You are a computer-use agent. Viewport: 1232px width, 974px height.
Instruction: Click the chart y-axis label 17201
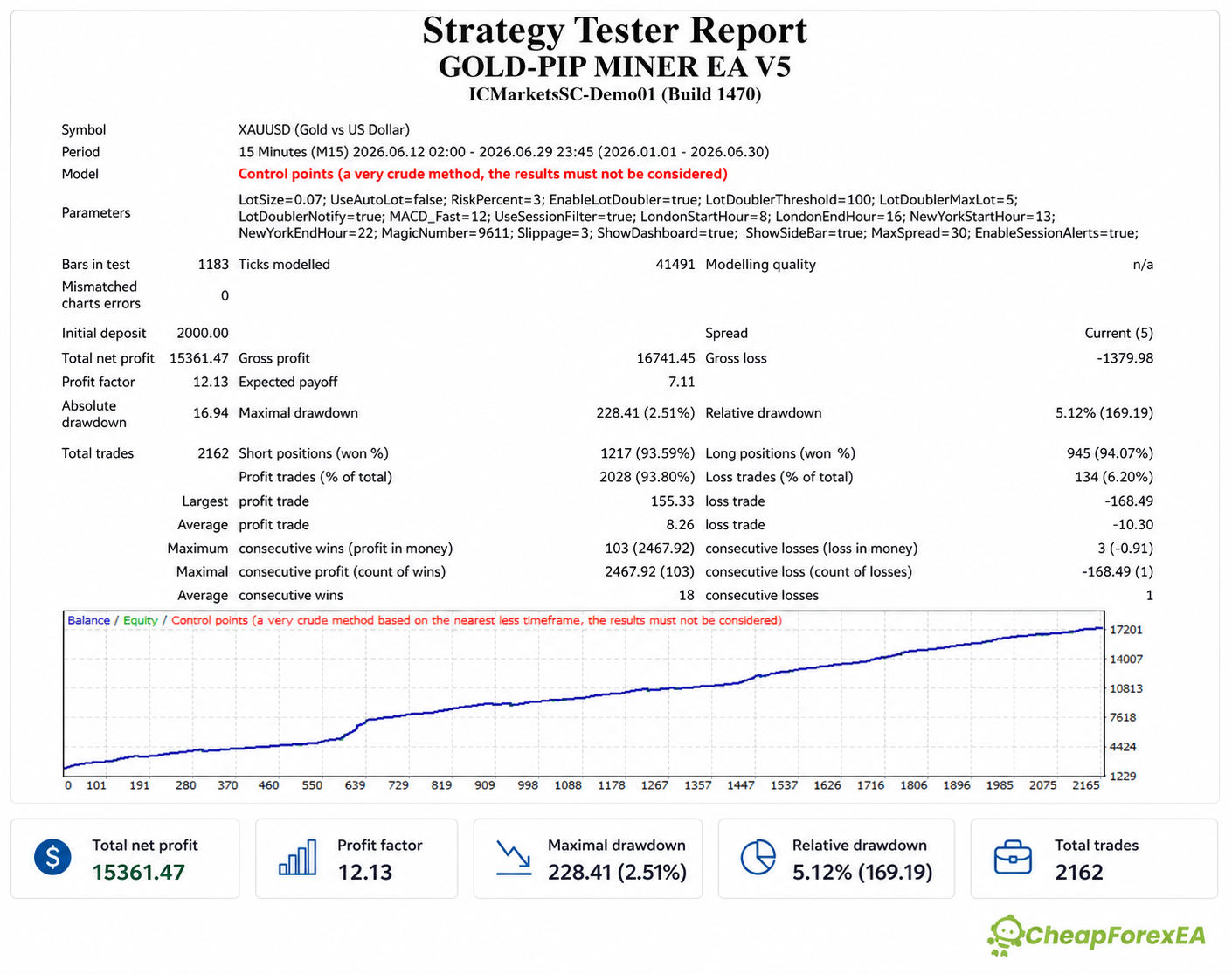1126,630
